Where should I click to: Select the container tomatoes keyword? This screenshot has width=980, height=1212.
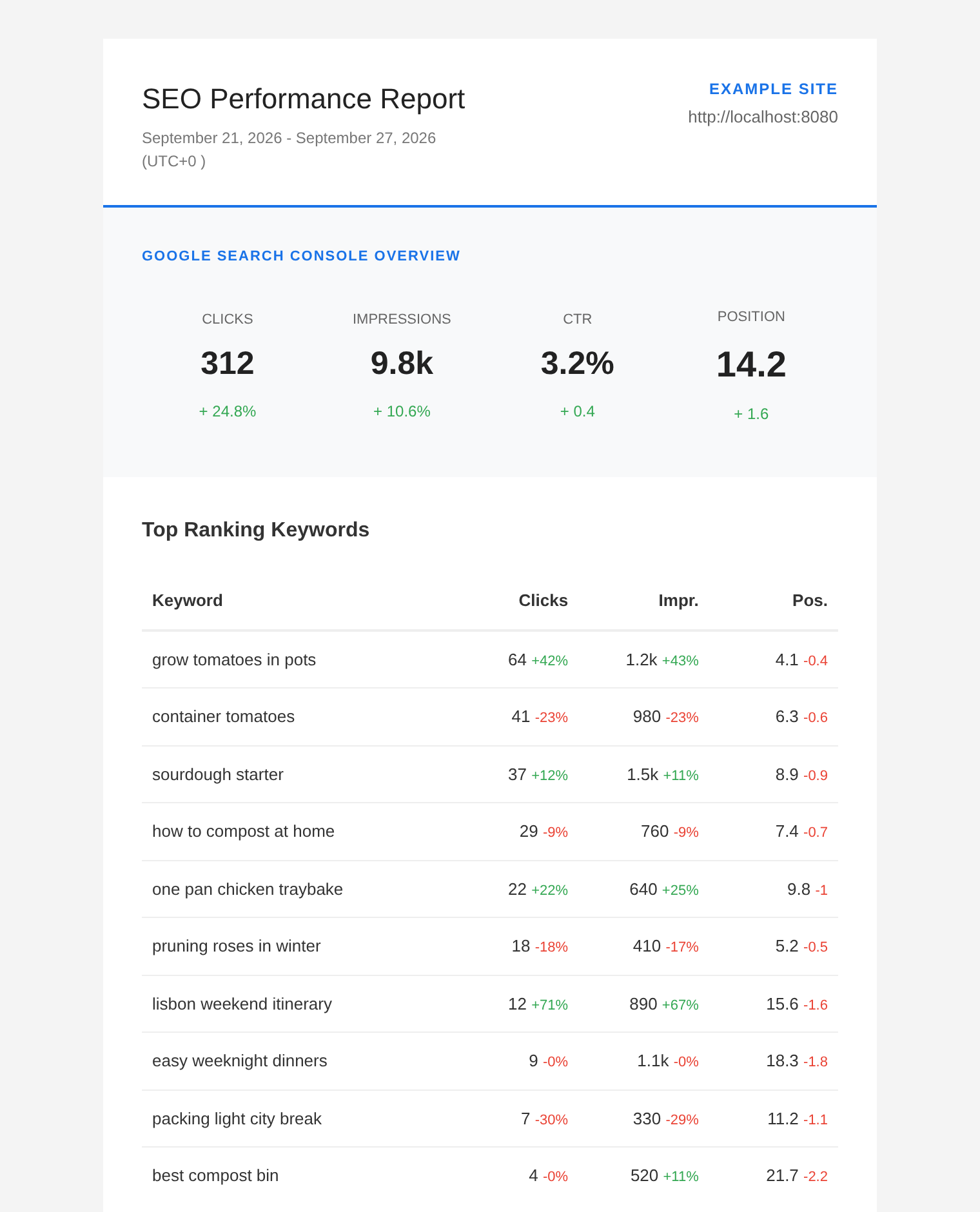(223, 716)
